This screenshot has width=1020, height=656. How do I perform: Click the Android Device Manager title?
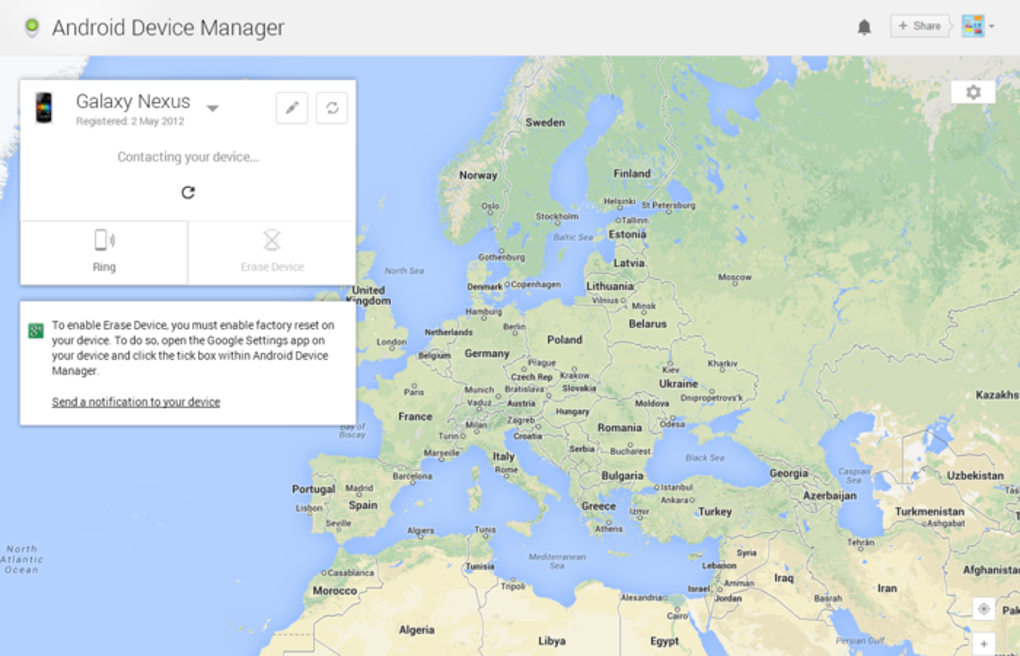click(x=168, y=27)
